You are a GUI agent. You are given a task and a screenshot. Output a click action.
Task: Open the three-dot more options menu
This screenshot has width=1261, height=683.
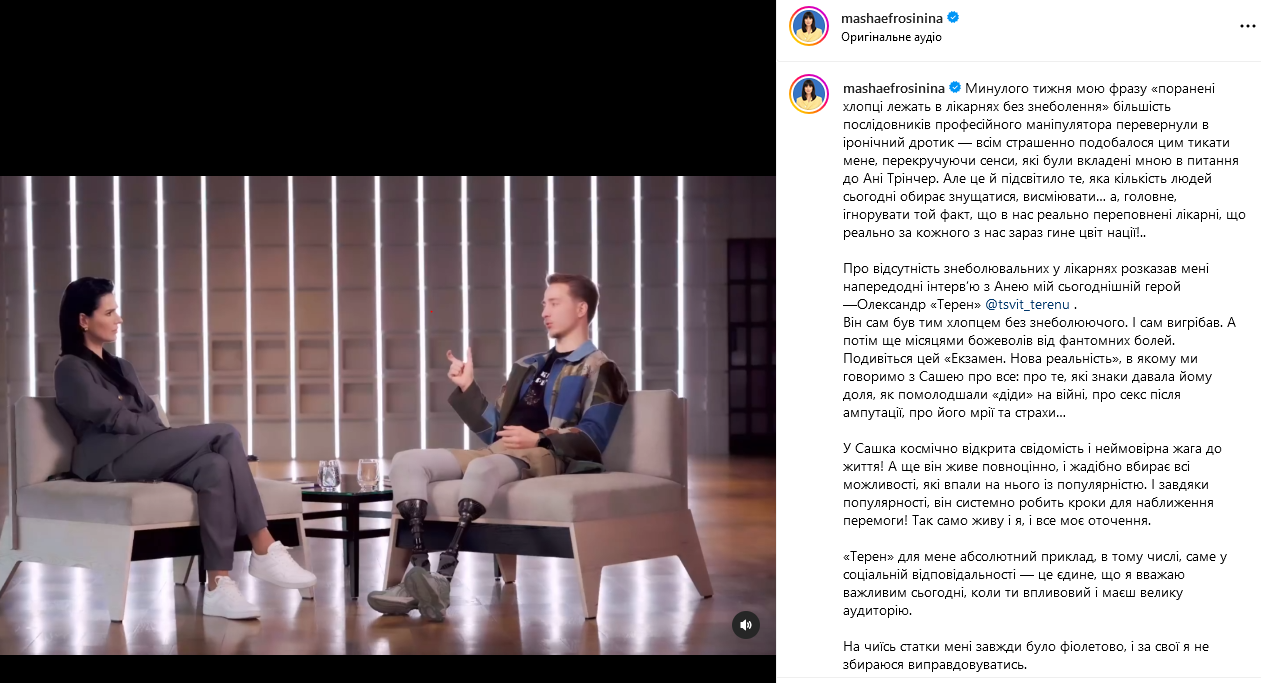tap(1247, 26)
